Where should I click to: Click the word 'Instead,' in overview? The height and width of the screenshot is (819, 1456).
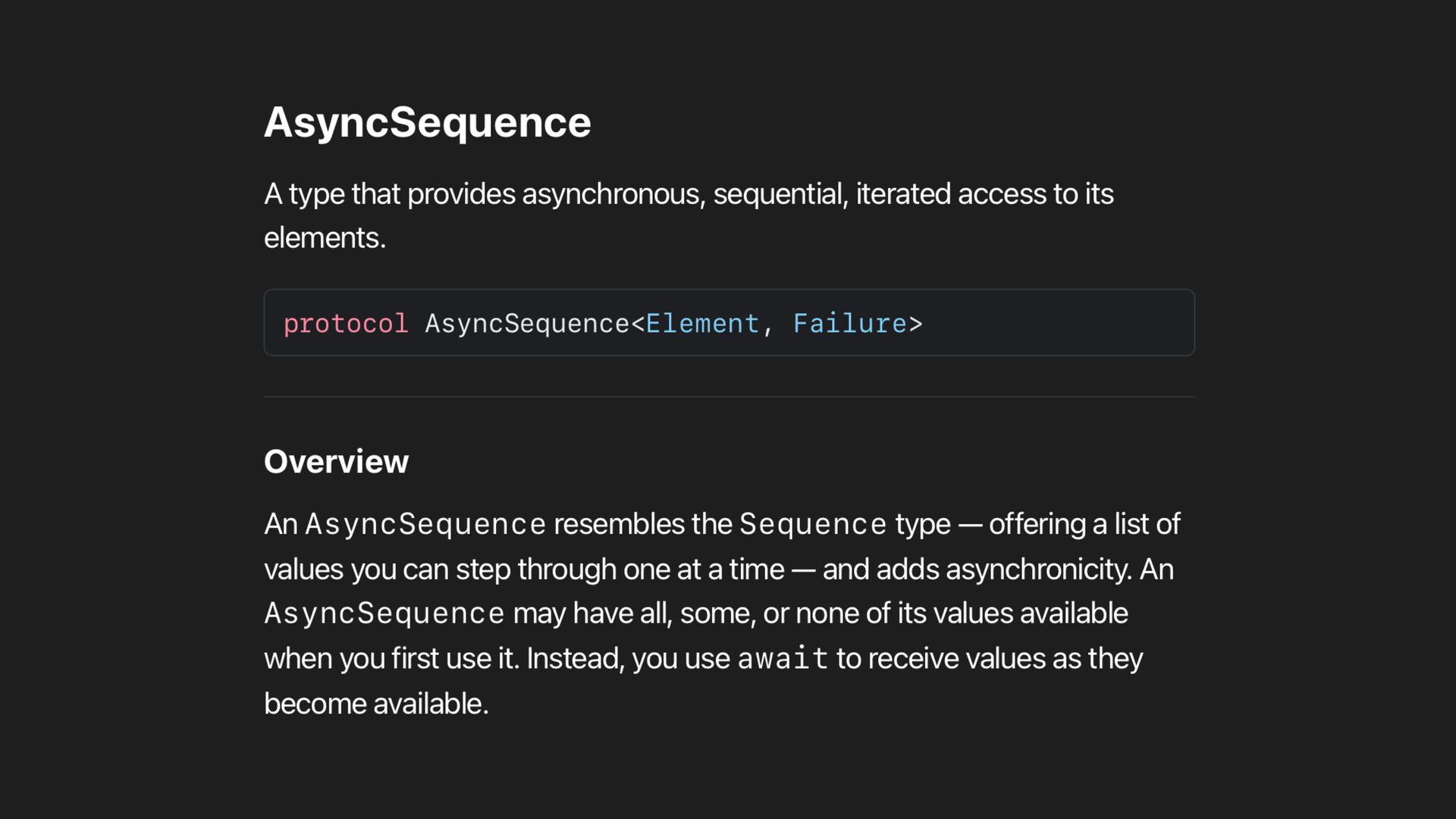coord(575,658)
